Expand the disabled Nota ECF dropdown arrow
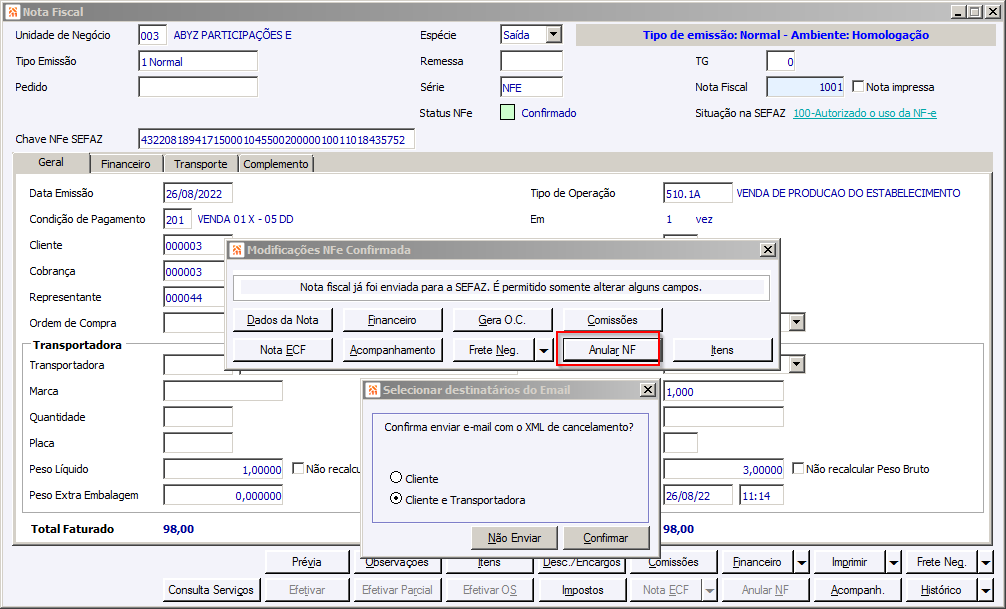This screenshot has width=1006, height=609. pos(710,590)
